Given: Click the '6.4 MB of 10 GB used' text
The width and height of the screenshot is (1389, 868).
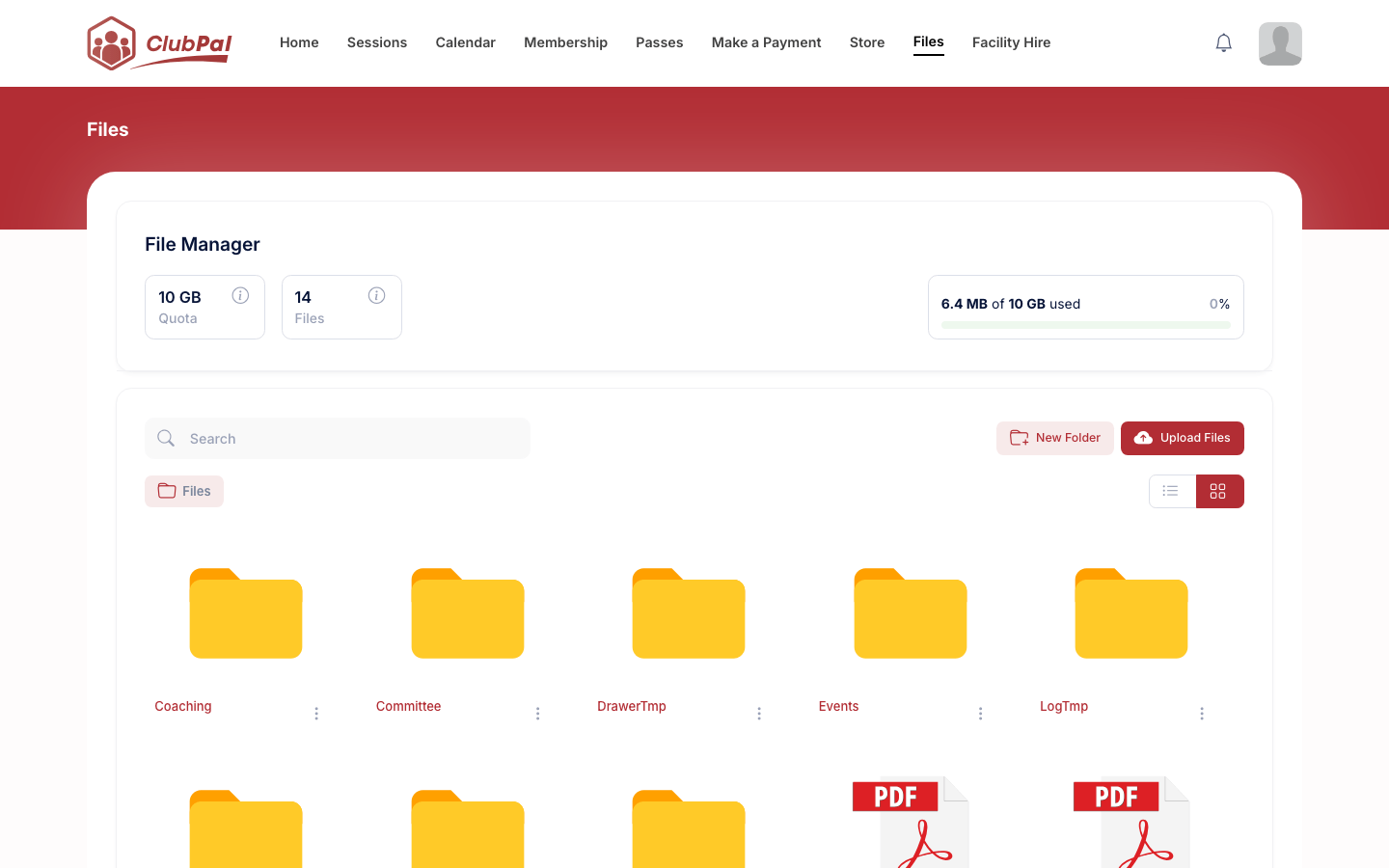Looking at the screenshot, I should (x=1011, y=304).
